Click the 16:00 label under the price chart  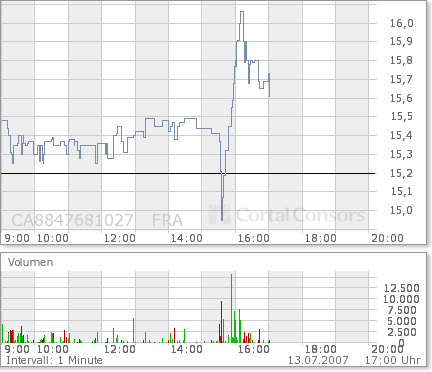254,238
